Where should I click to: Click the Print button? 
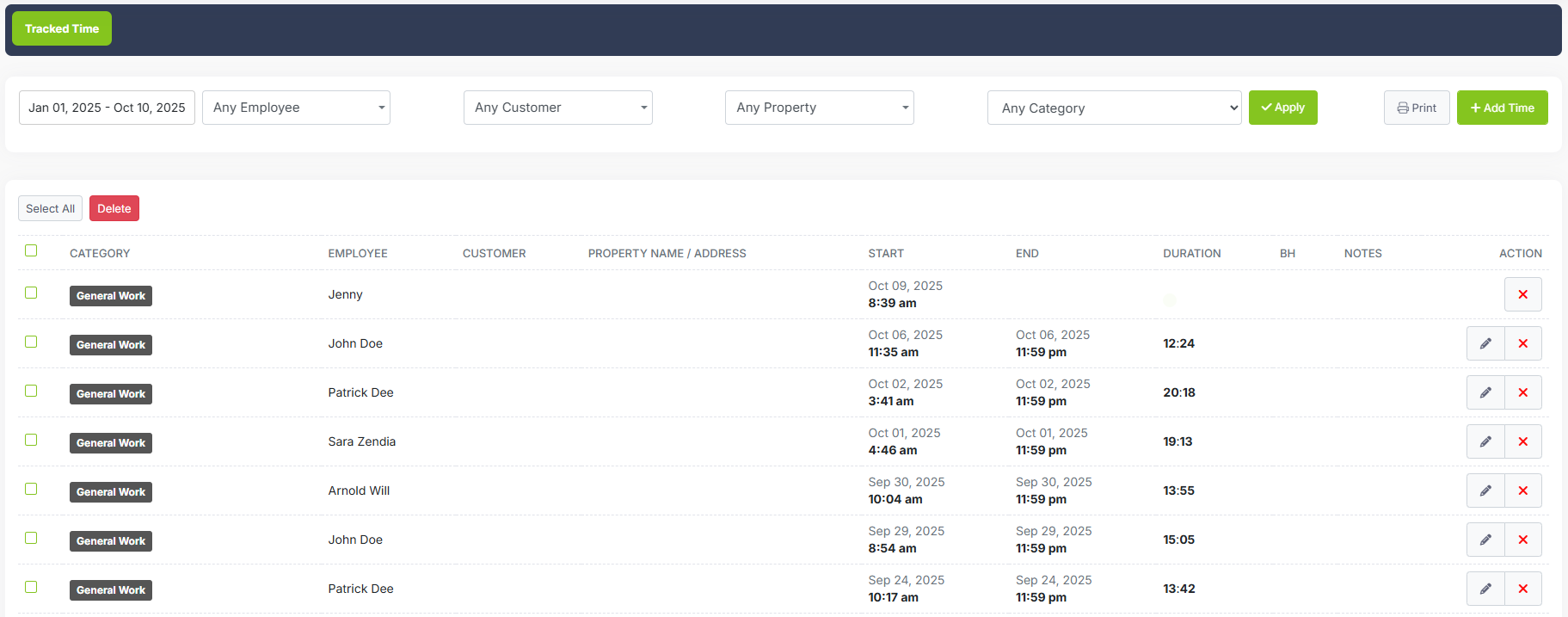pyautogui.click(x=1416, y=108)
